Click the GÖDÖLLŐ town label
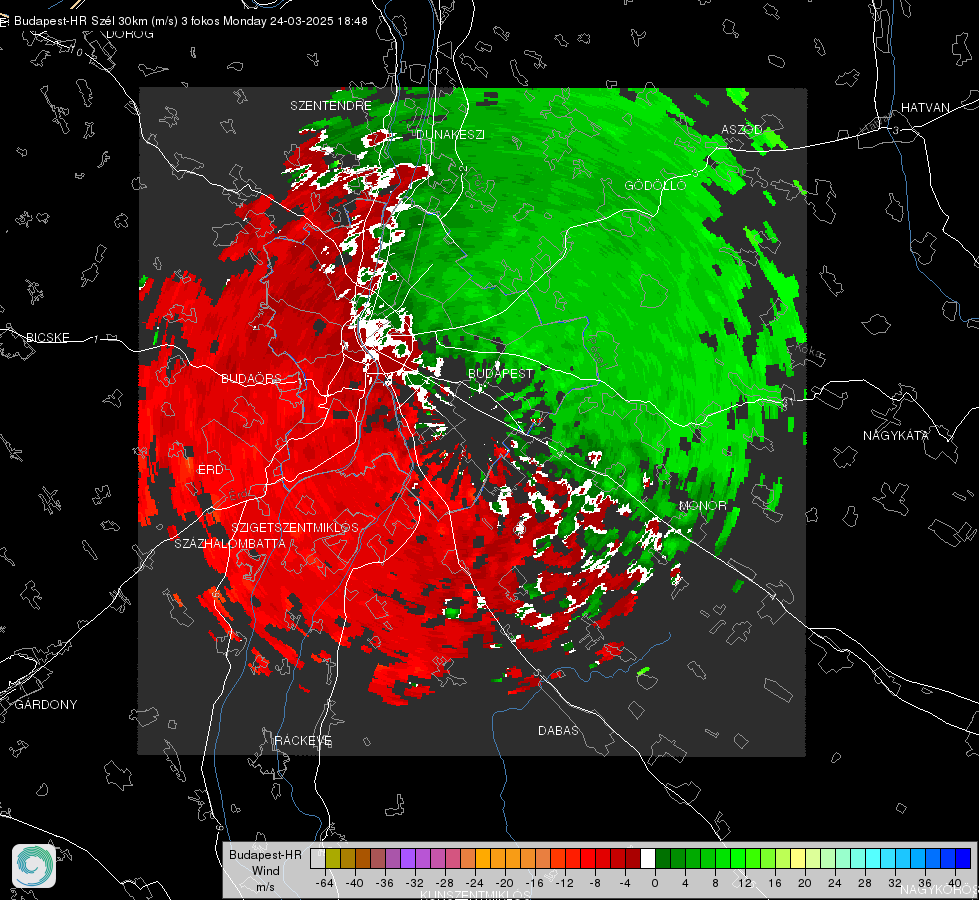 655,185
